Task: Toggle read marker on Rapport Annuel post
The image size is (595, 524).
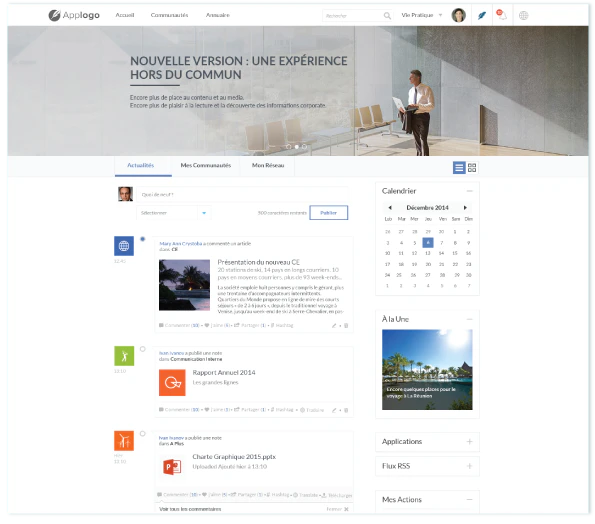Action: pyautogui.click(x=143, y=349)
